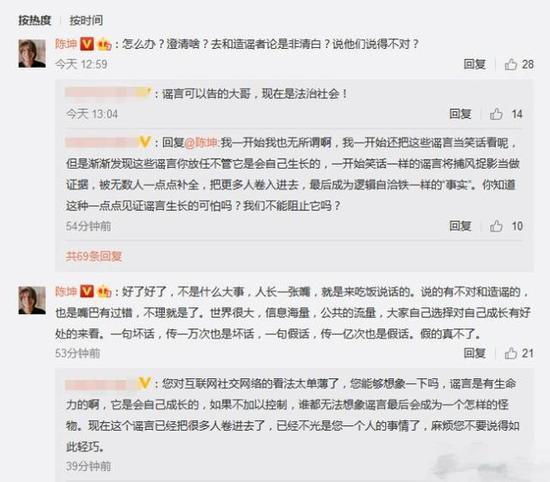
Task: Click yellow V badge in 39分钟前 reply
Action: [x=145, y=383]
